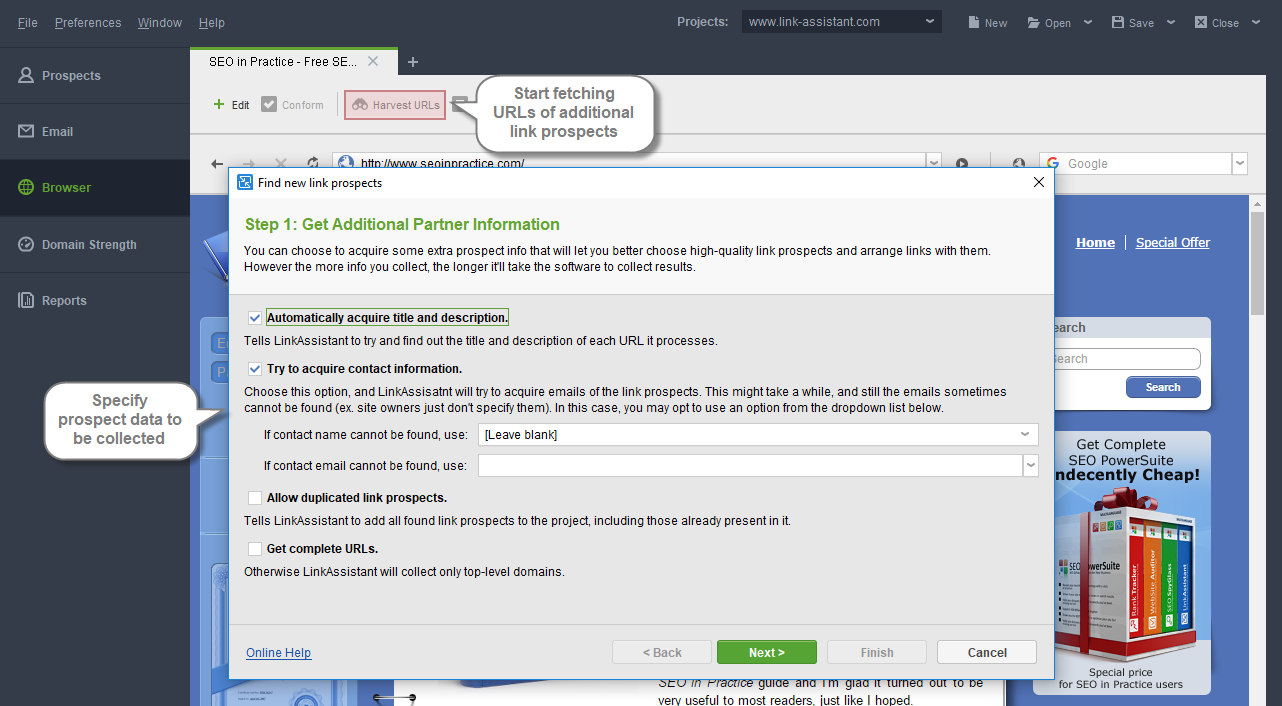Screen dimensions: 1282x706
Task: Follow the Special Offer link on the webpage
Action: [1173, 242]
